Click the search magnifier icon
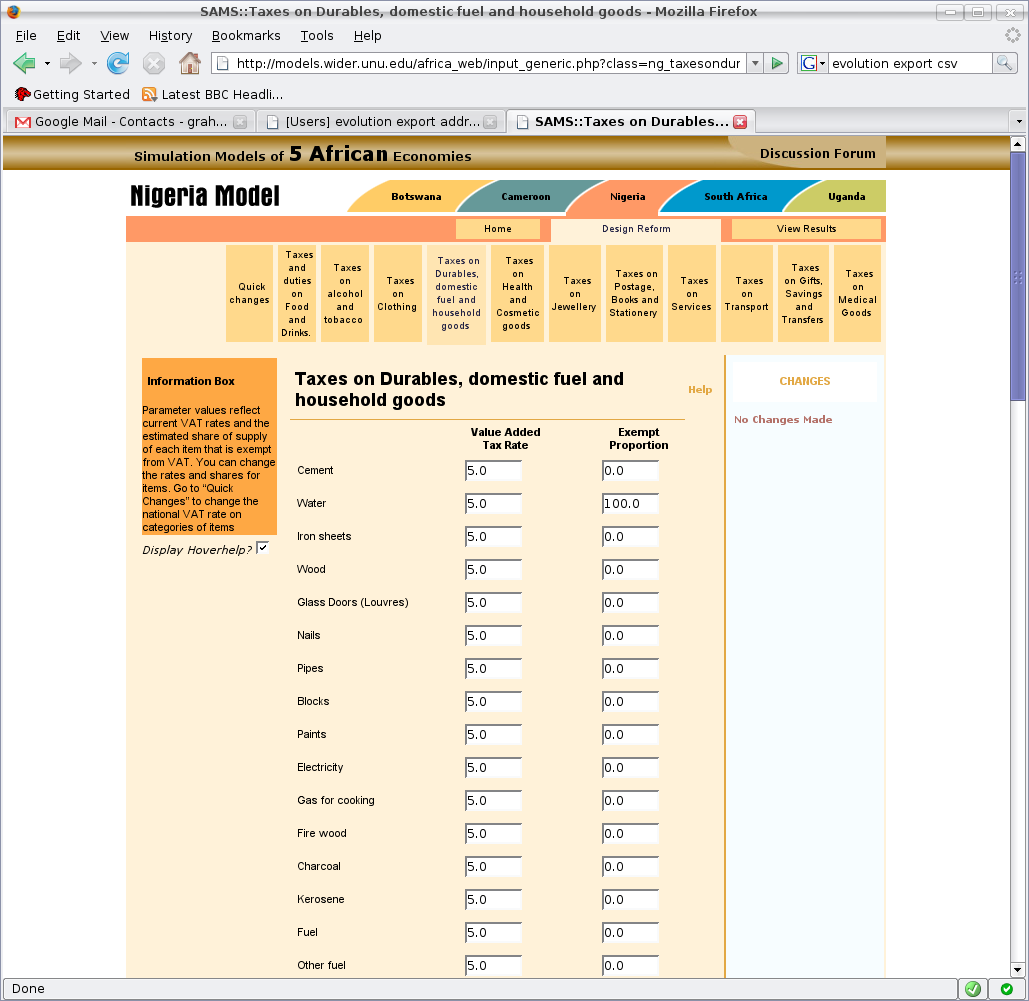Image resolution: width=1029 pixels, height=1001 pixels. tap(1004, 64)
